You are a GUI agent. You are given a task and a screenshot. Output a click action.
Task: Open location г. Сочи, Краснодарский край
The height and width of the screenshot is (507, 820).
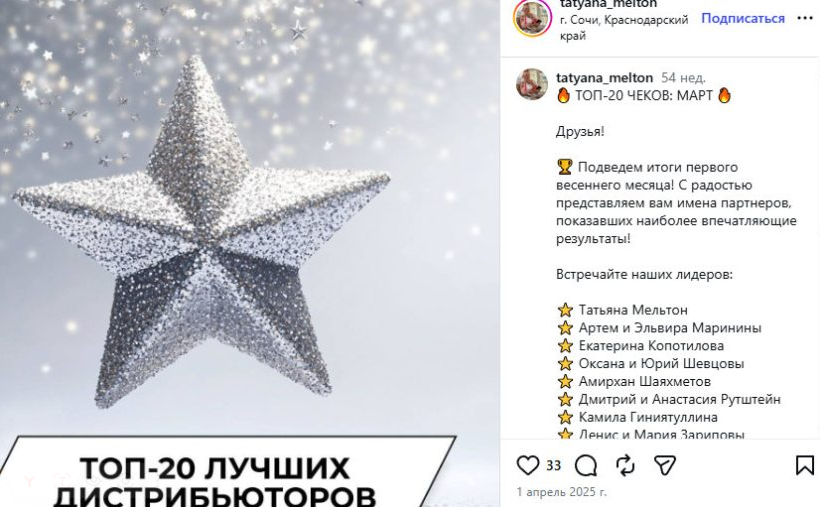point(623,28)
